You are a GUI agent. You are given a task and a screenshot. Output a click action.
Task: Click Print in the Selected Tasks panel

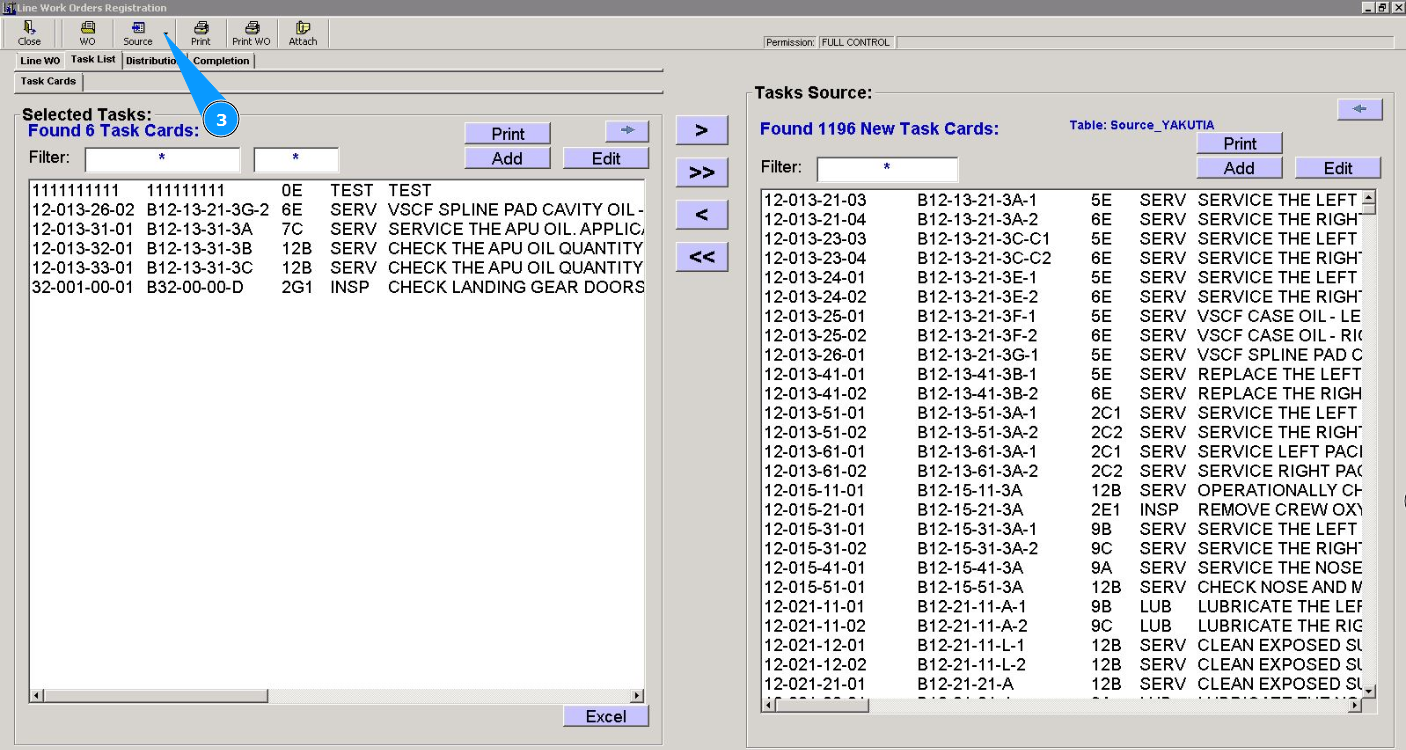pyautogui.click(x=508, y=134)
